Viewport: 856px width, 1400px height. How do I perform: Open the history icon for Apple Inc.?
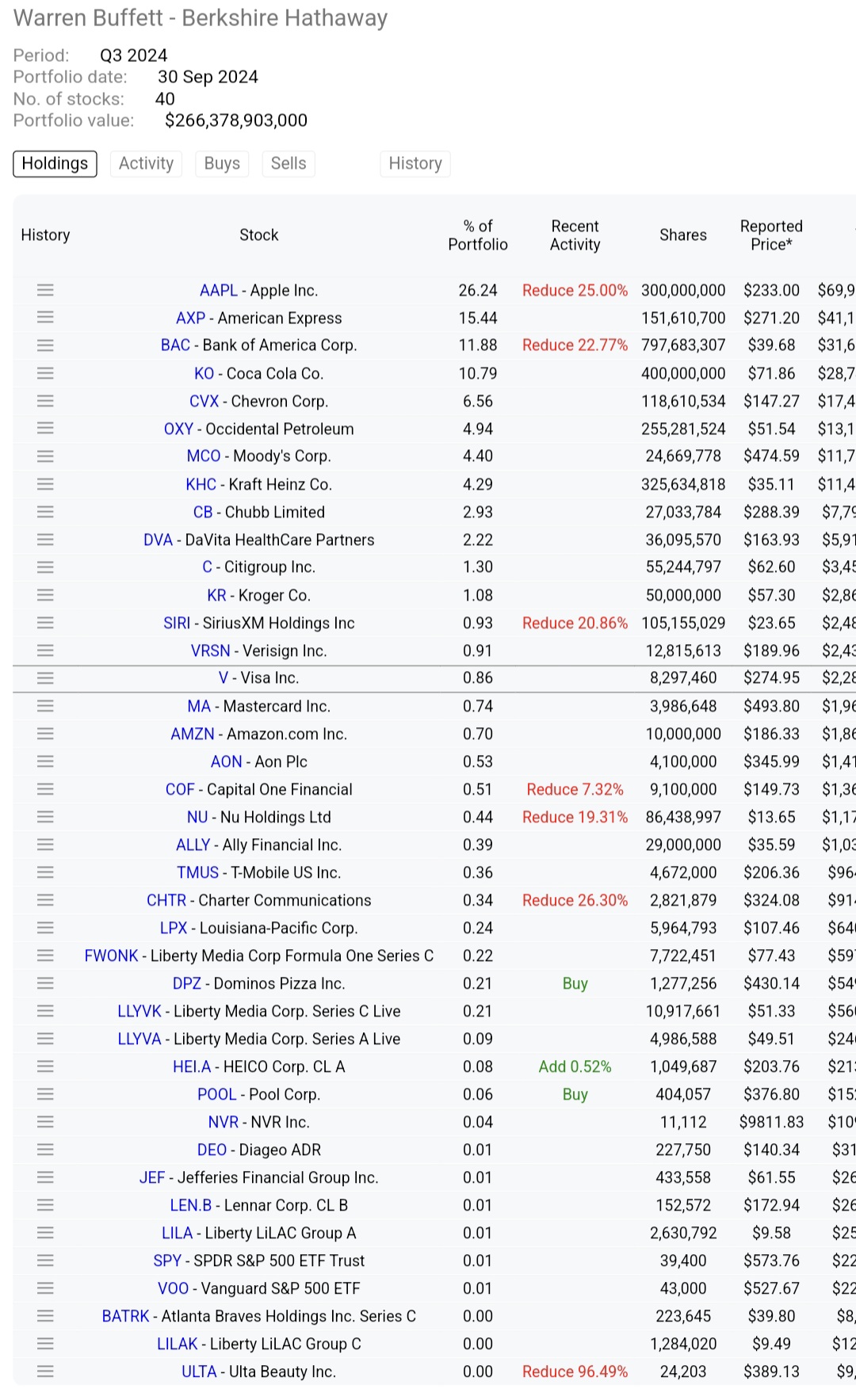pos(45,290)
